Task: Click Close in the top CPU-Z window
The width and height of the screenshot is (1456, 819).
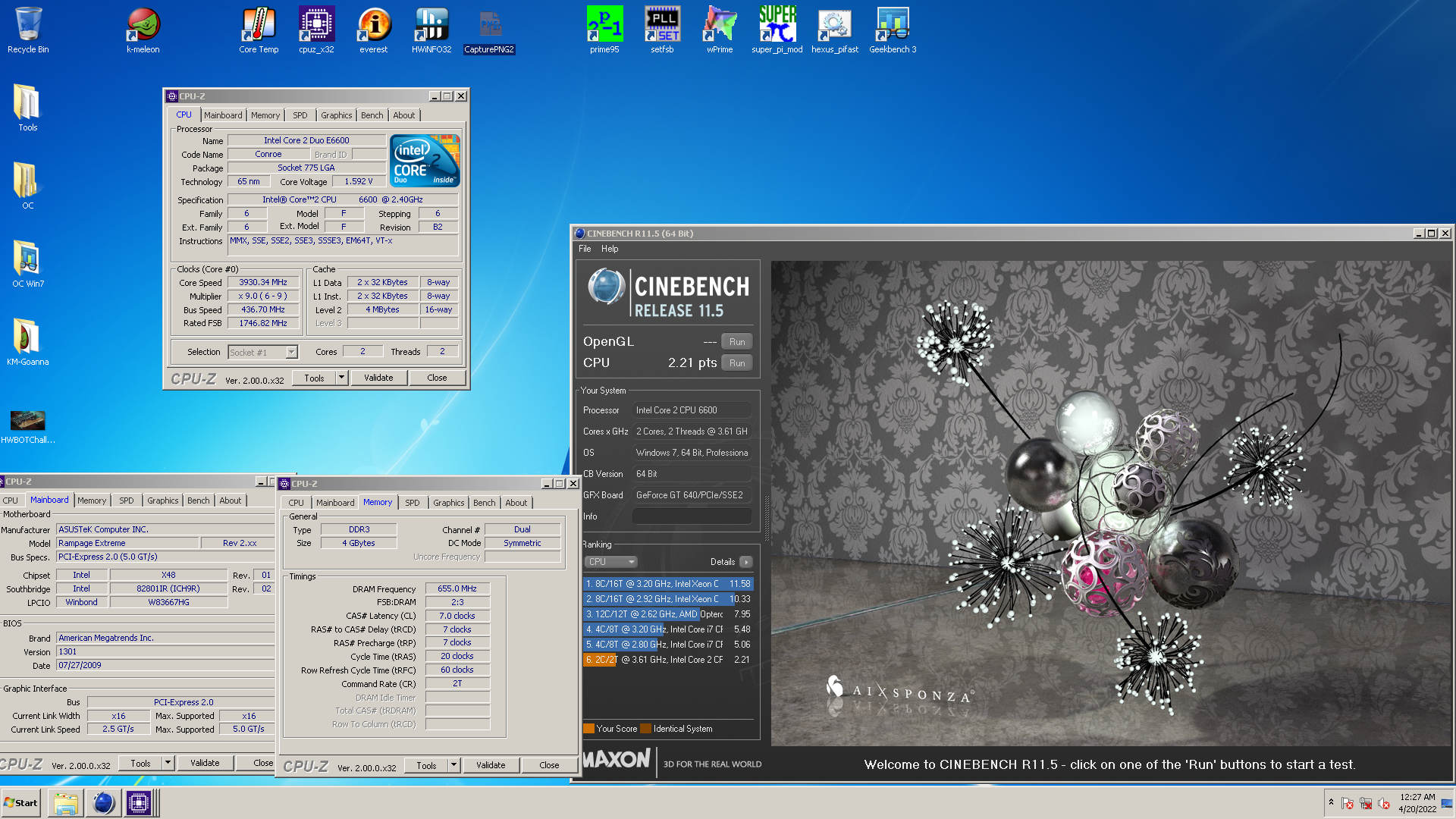Action: tap(437, 378)
